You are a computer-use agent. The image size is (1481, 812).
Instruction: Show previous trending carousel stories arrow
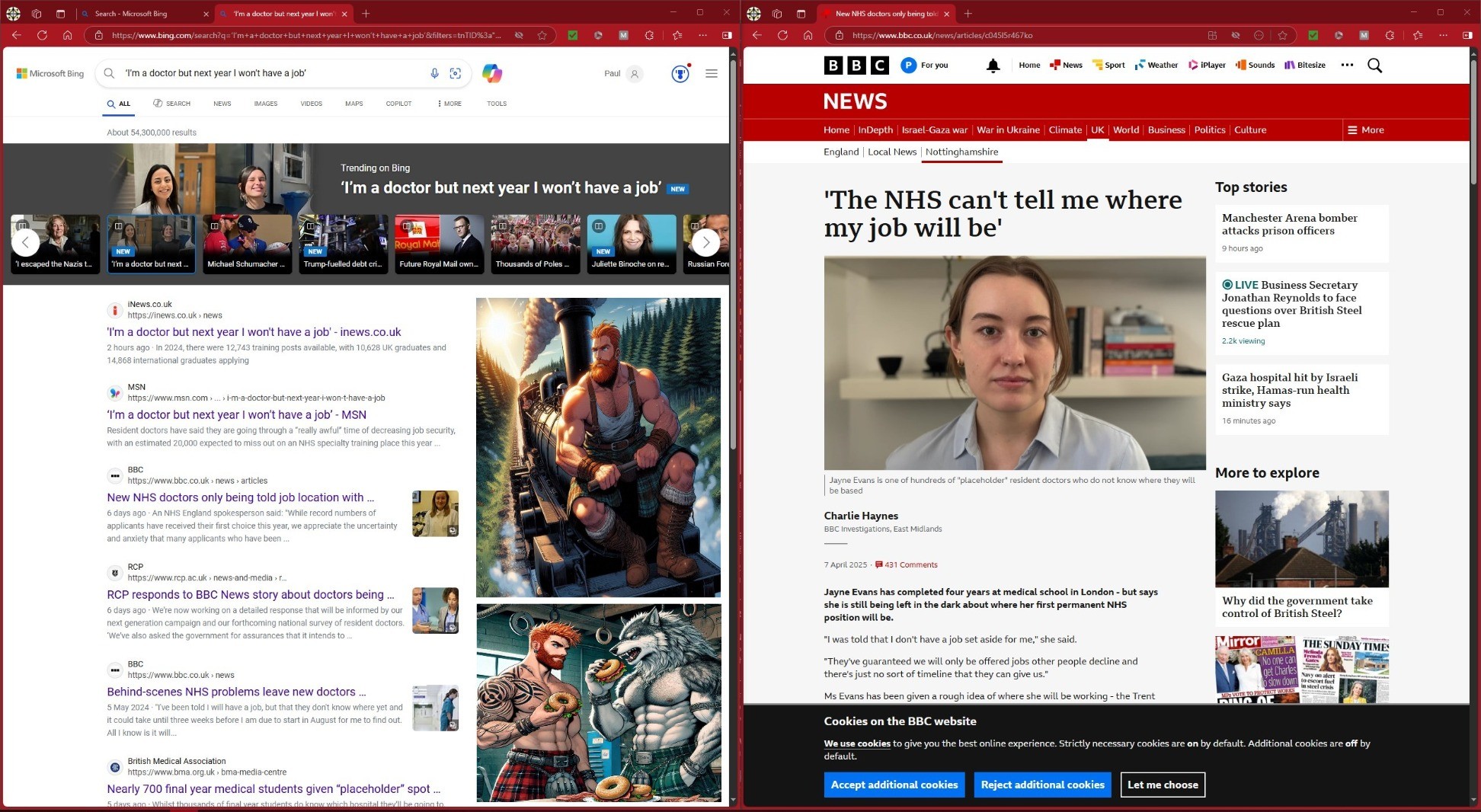point(25,242)
